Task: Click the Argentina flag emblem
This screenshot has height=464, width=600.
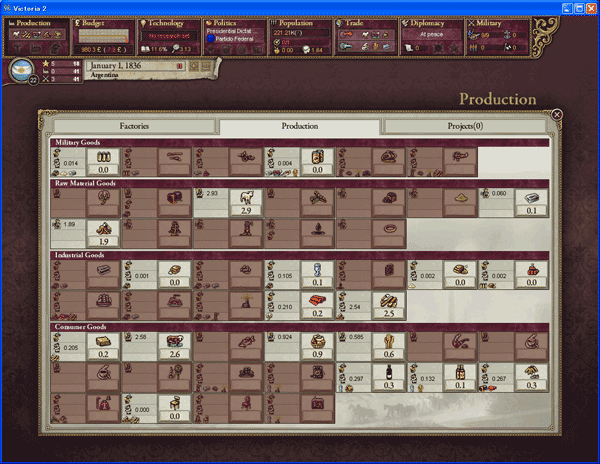Action: [19, 71]
